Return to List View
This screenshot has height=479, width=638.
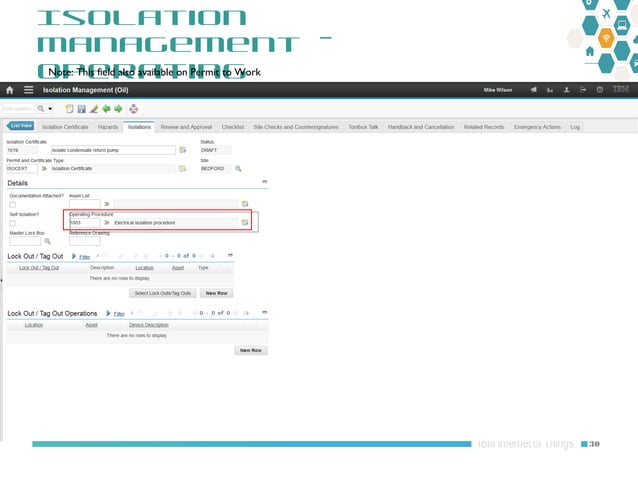point(20,126)
